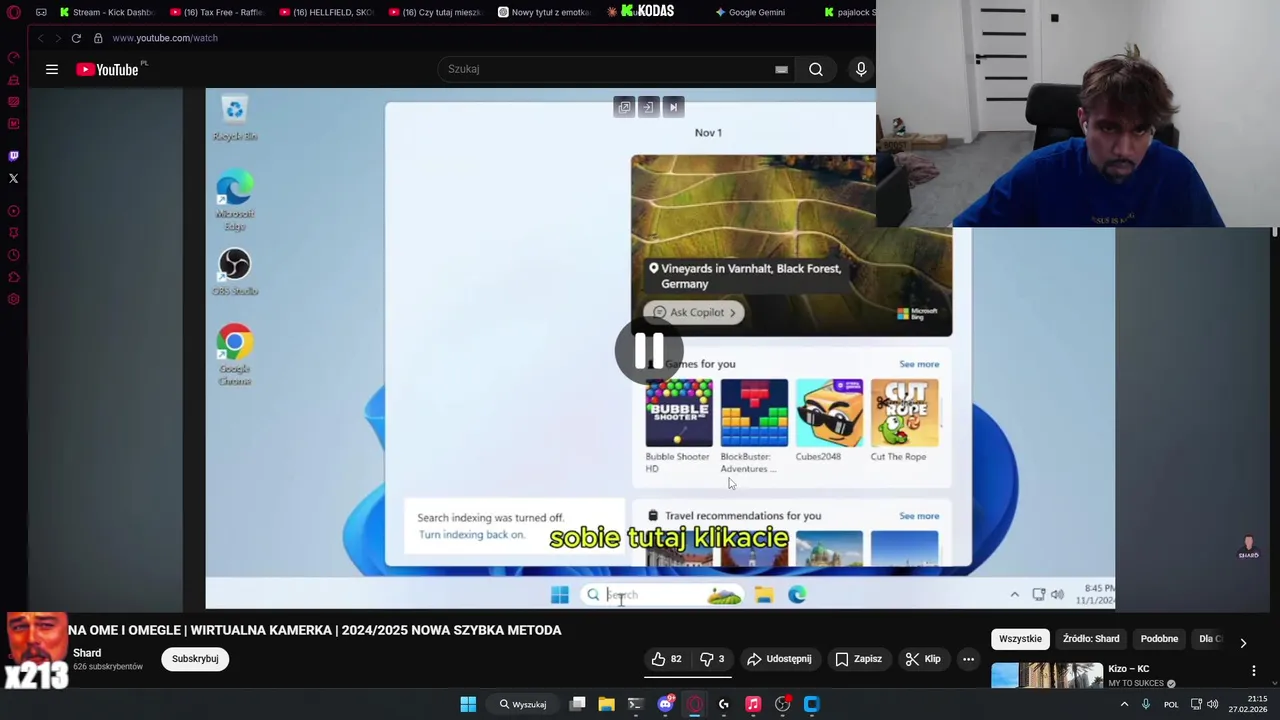Open the on-screen keyboard icon in the search box

click(x=781, y=69)
